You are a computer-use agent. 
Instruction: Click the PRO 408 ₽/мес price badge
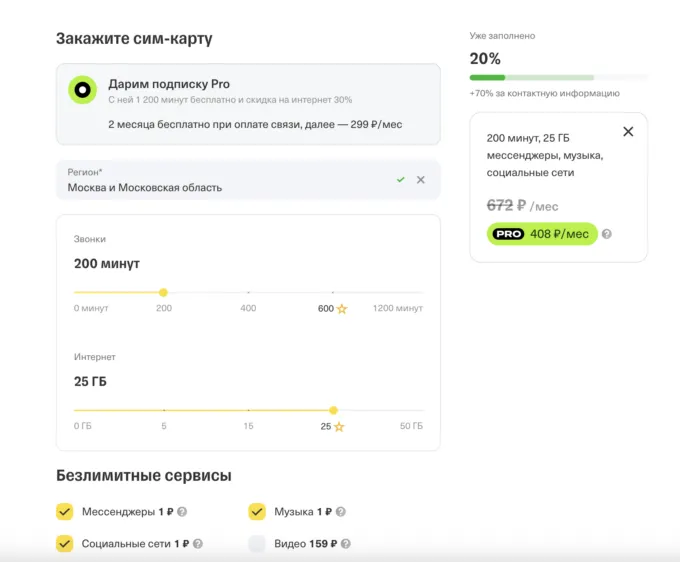pyautogui.click(x=541, y=234)
